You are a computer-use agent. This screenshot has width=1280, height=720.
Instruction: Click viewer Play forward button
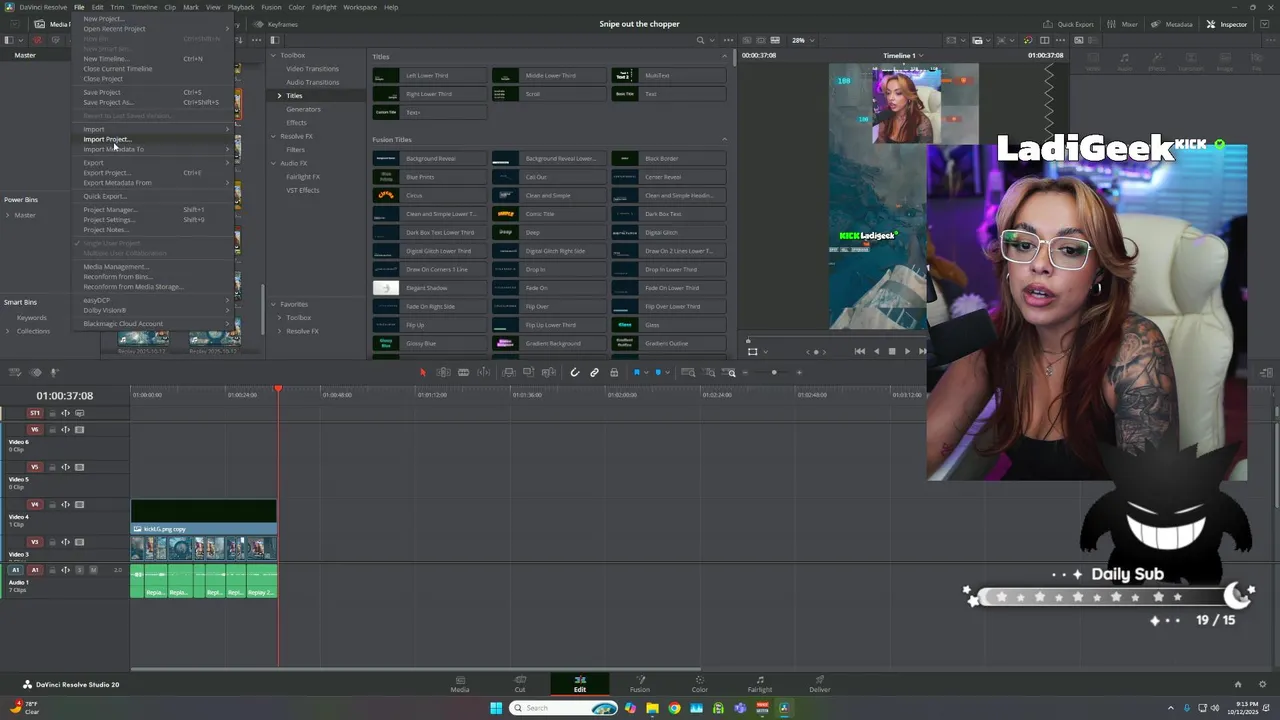pos(907,351)
